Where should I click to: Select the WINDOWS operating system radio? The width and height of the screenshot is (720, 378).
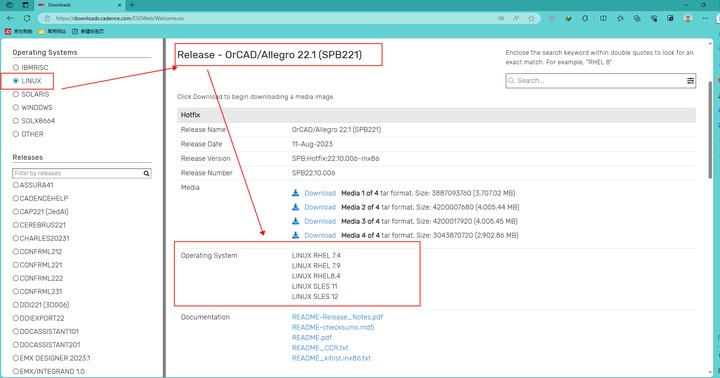pos(16,107)
